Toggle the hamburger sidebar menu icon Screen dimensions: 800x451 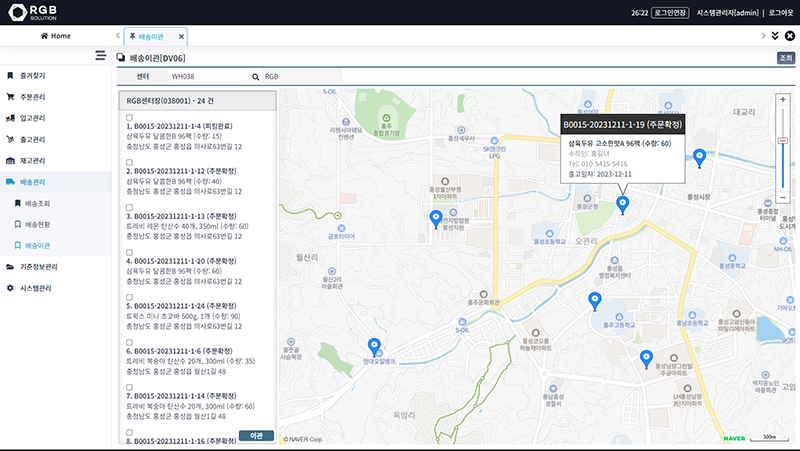tap(100, 55)
